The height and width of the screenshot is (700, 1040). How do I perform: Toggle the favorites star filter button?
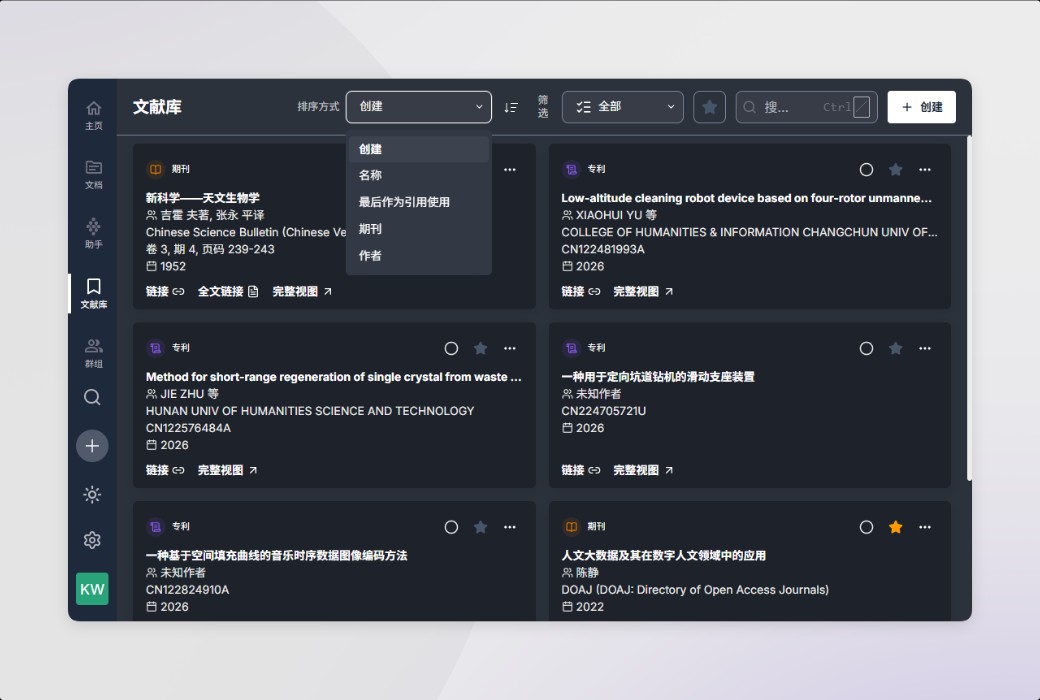coord(709,107)
